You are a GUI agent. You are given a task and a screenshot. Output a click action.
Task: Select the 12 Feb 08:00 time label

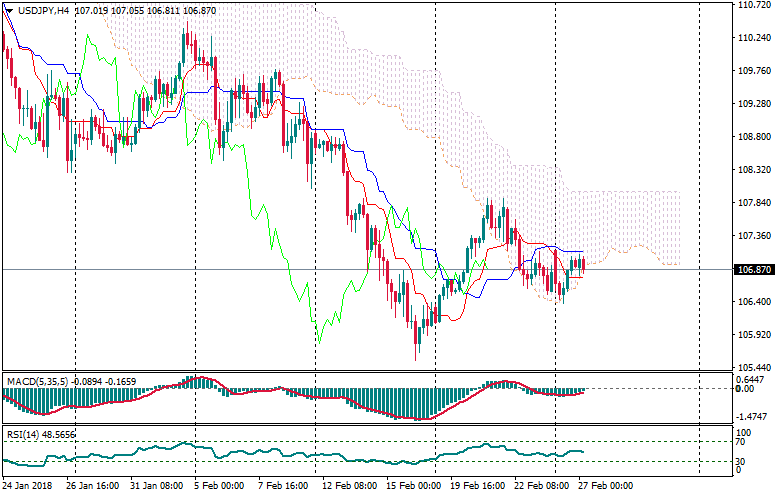click(347, 485)
